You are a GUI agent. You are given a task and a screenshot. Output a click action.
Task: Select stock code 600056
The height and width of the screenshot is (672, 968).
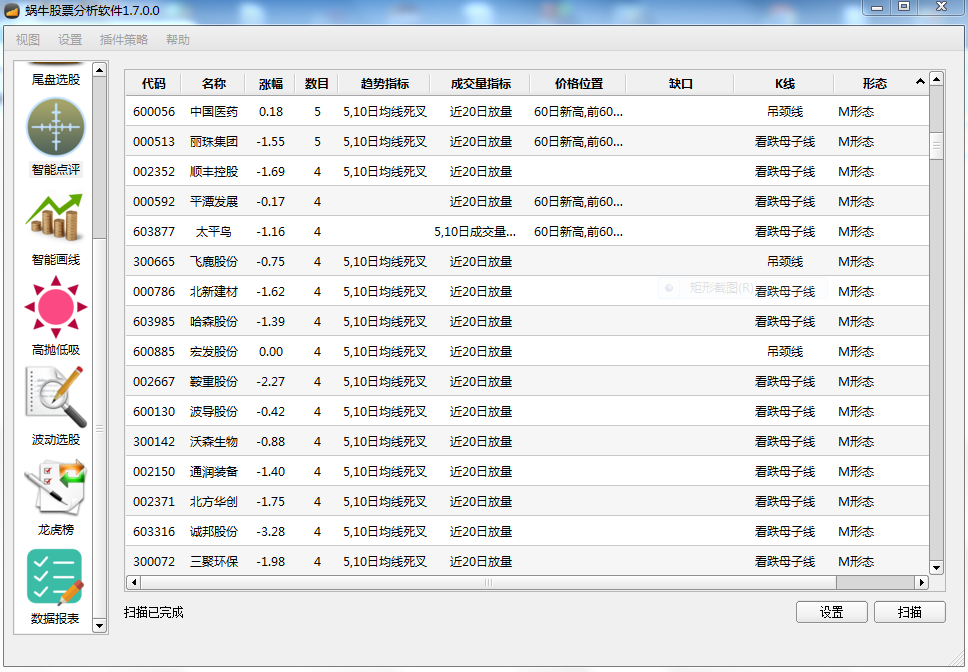click(x=154, y=112)
